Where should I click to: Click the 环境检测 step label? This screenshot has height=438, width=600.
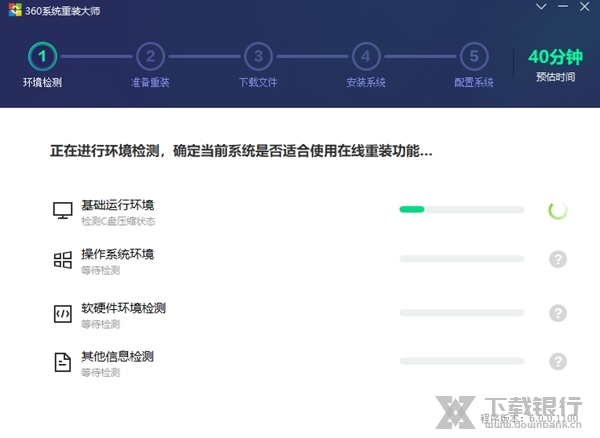click(x=42, y=82)
